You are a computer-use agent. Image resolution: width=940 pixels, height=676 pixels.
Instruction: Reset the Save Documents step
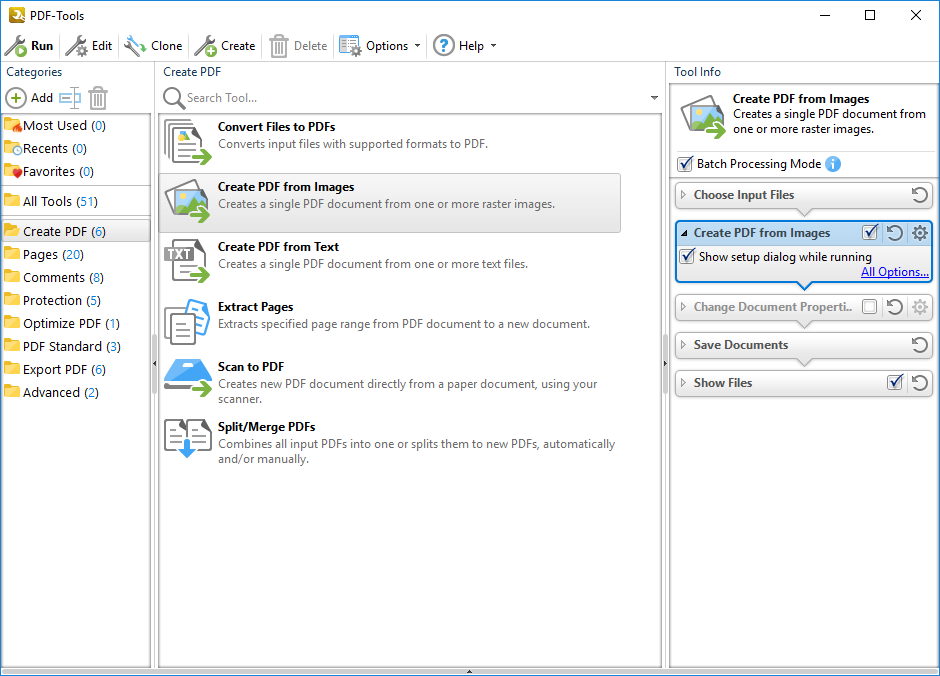(x=920, y=345)
